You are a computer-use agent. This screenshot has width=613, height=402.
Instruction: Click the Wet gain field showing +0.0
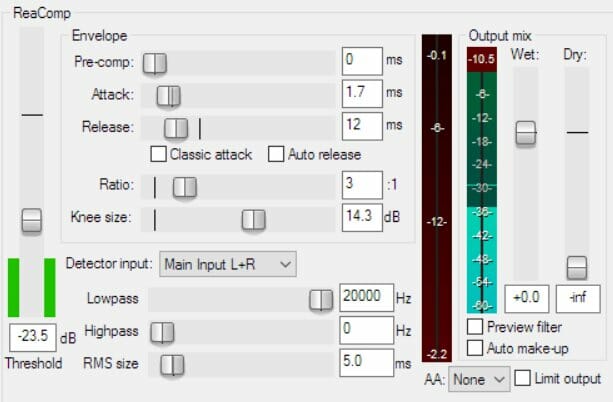527,299
